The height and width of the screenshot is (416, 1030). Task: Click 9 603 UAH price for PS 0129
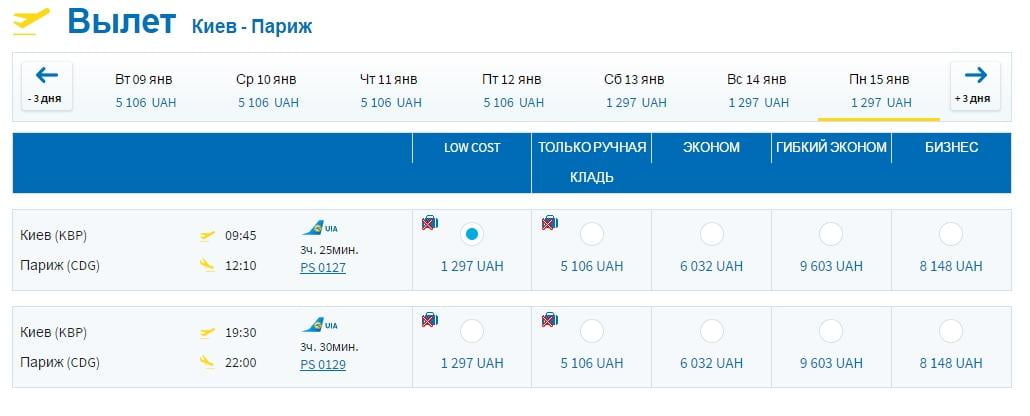(831, 363)
